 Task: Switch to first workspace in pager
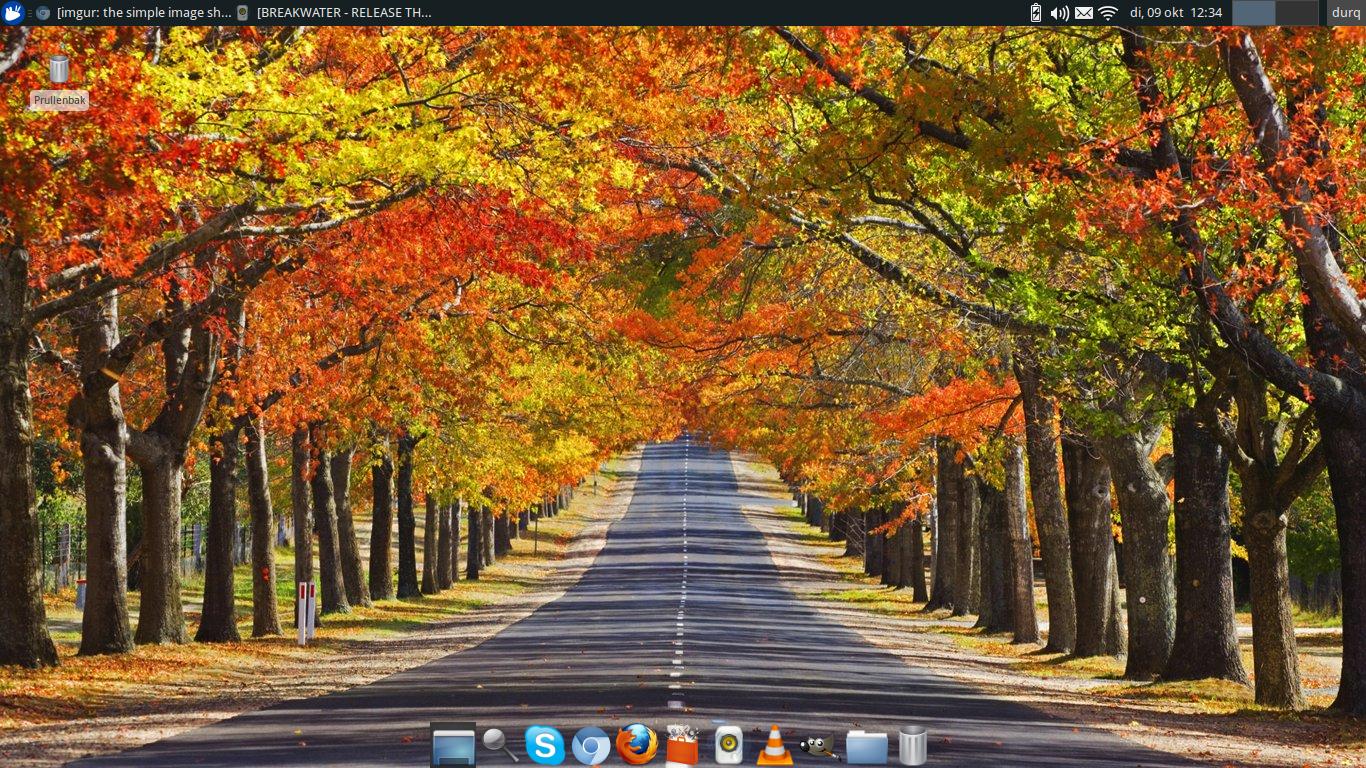coord(1254,13)
